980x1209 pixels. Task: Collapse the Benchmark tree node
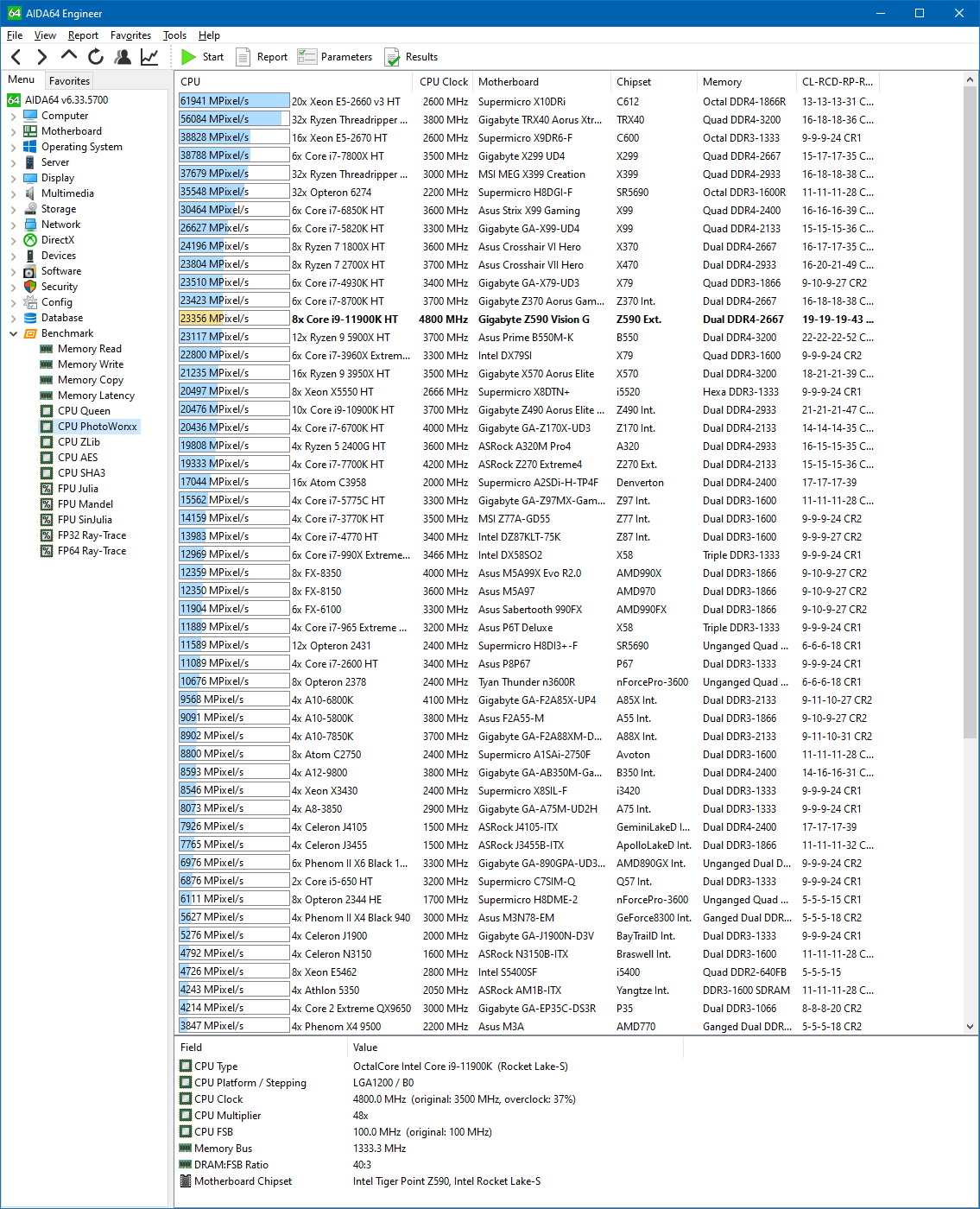13,333
